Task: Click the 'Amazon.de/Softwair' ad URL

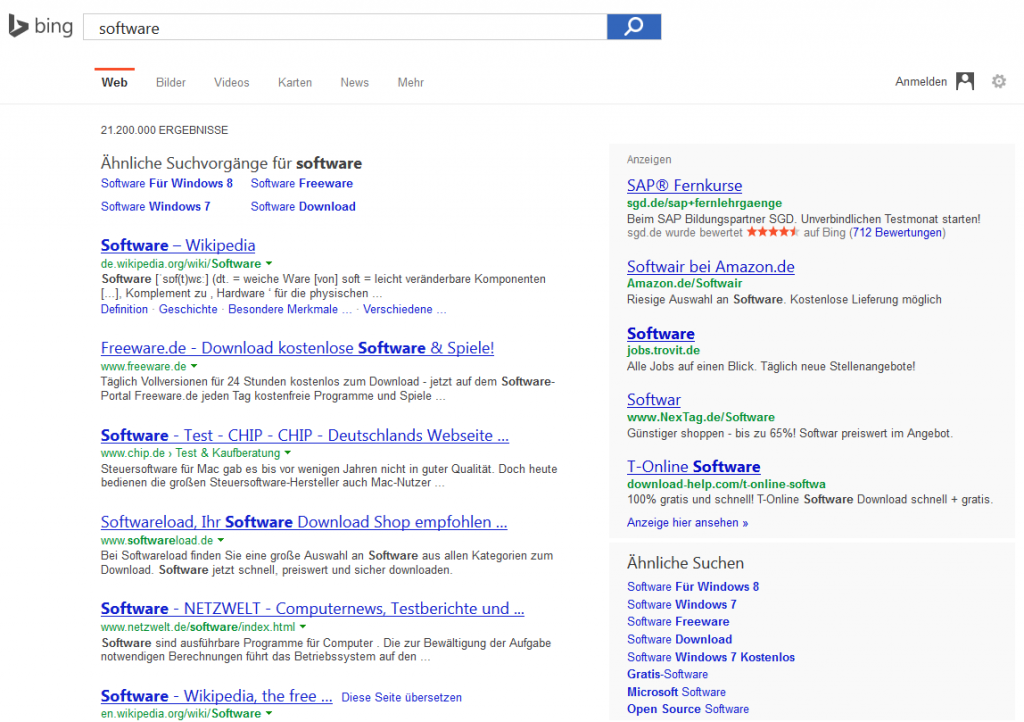Action: pos(684,283)
